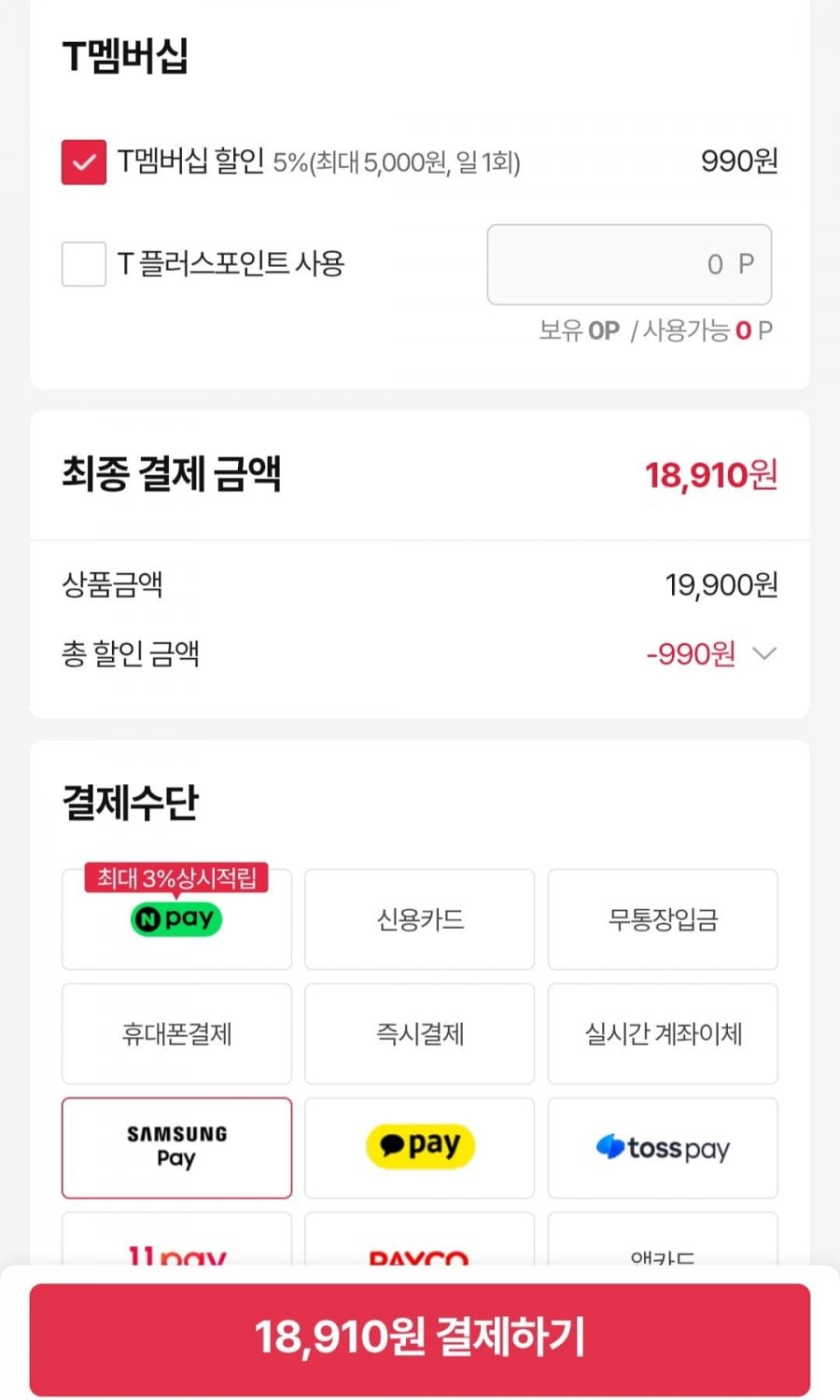Tap the 최대 3%상시적립 promo badge
Viewport: 840px width, 1400px height.
point(176,877)
